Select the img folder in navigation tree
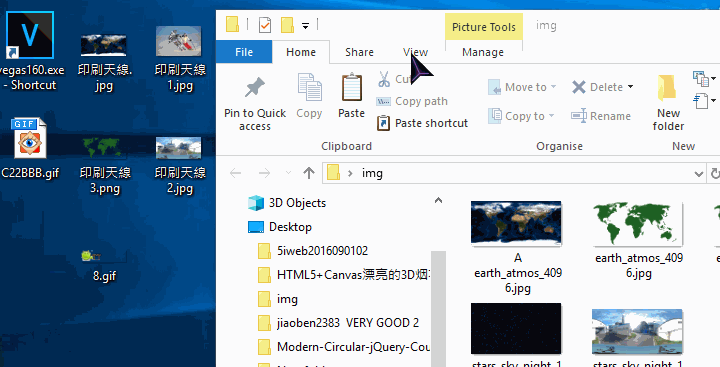720x367 pixels. point(277,299)
